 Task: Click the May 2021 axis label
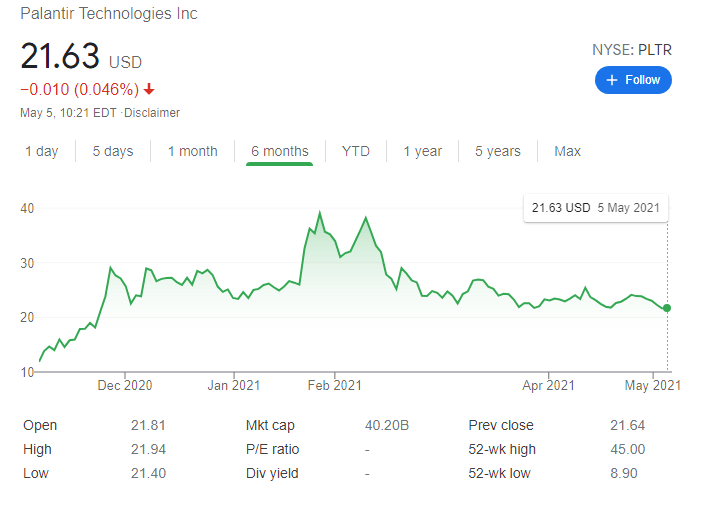pyautogui.click(x=653, y=386)
